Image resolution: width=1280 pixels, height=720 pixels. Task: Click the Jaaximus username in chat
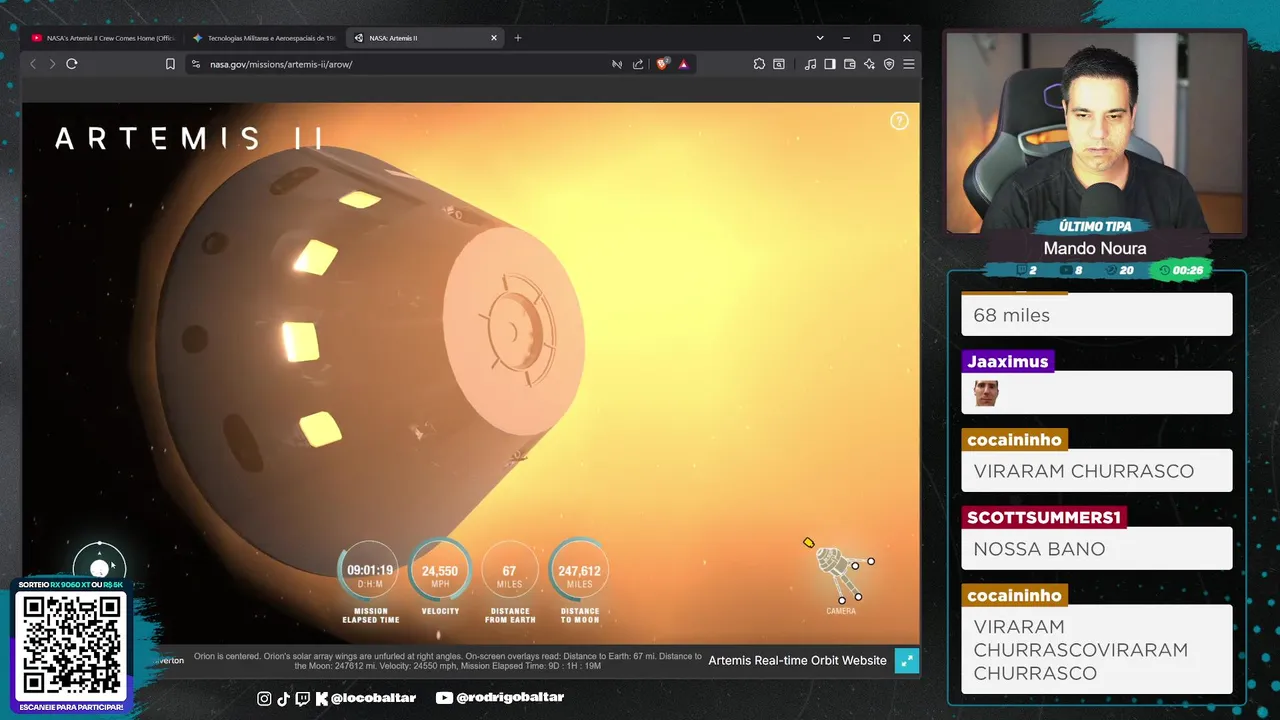click(1007, 361)
